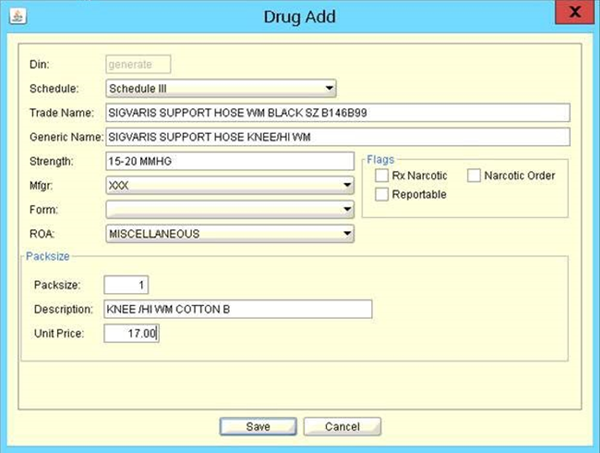This screenshot has height=453, width=600.
Task: Focus the Trade Name input field
Action: [338, 112]
